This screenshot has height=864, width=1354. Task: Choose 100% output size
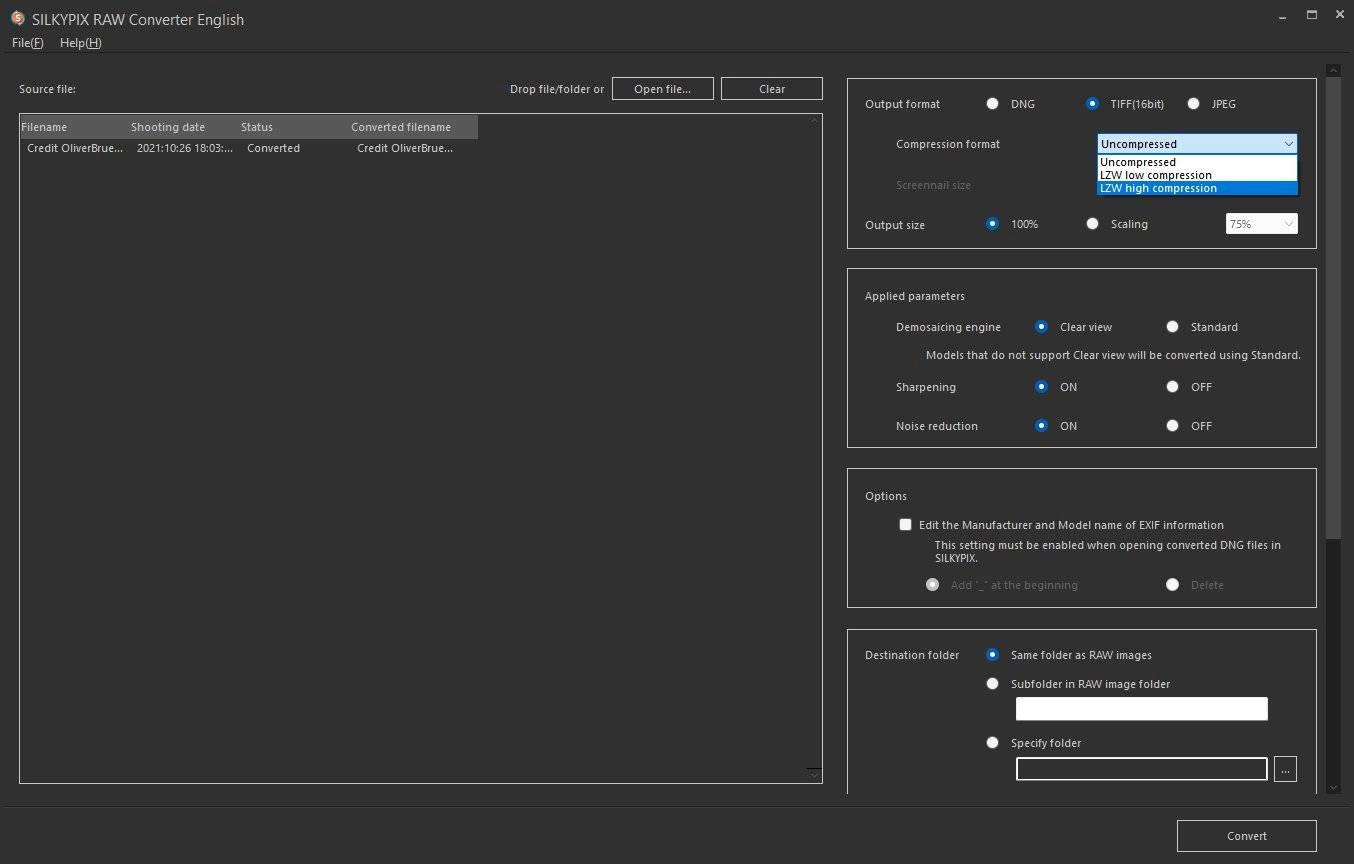tap(992, 224)
